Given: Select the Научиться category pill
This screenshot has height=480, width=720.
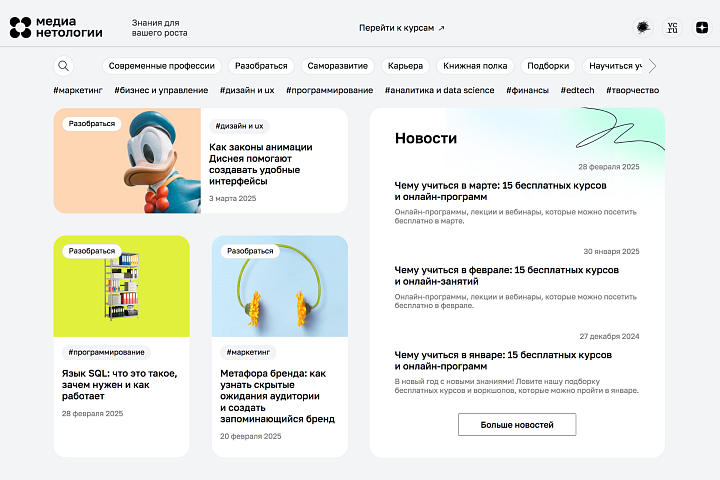Looking at the screenshot, I should 613,66.
